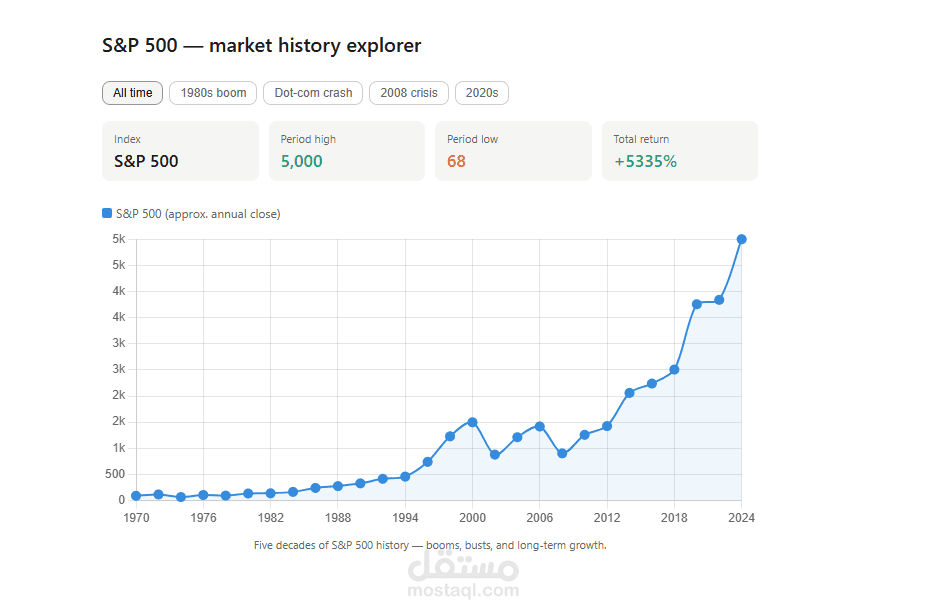
Task: Show the 2008 crisis period
Action: click(x=409, y=93)
